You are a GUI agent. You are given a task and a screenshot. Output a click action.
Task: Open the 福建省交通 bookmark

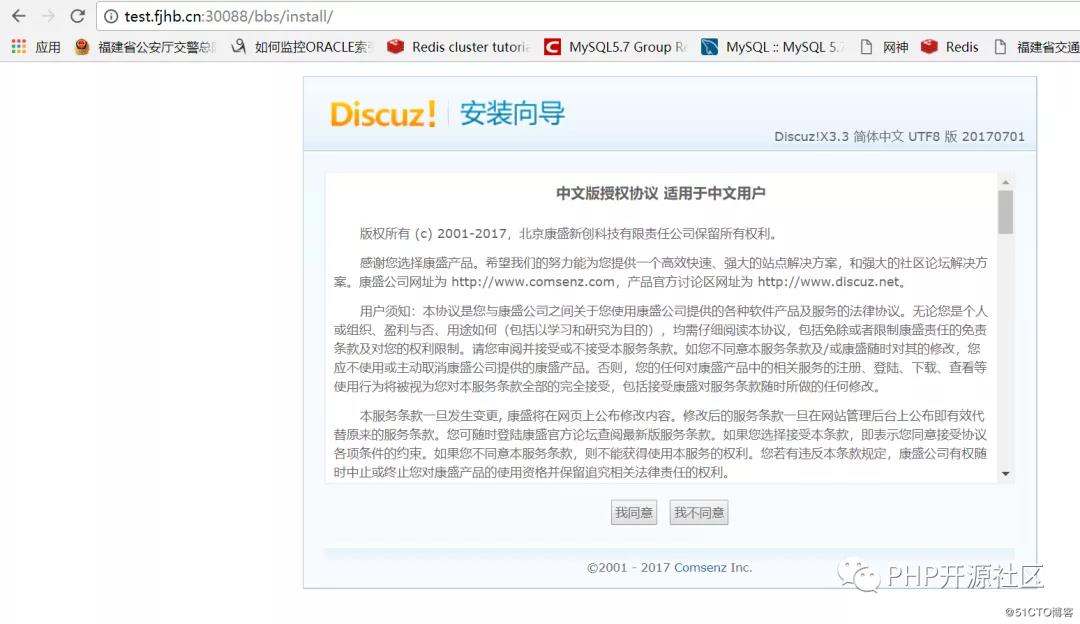pyautogui.click(x=1037, y=47)
